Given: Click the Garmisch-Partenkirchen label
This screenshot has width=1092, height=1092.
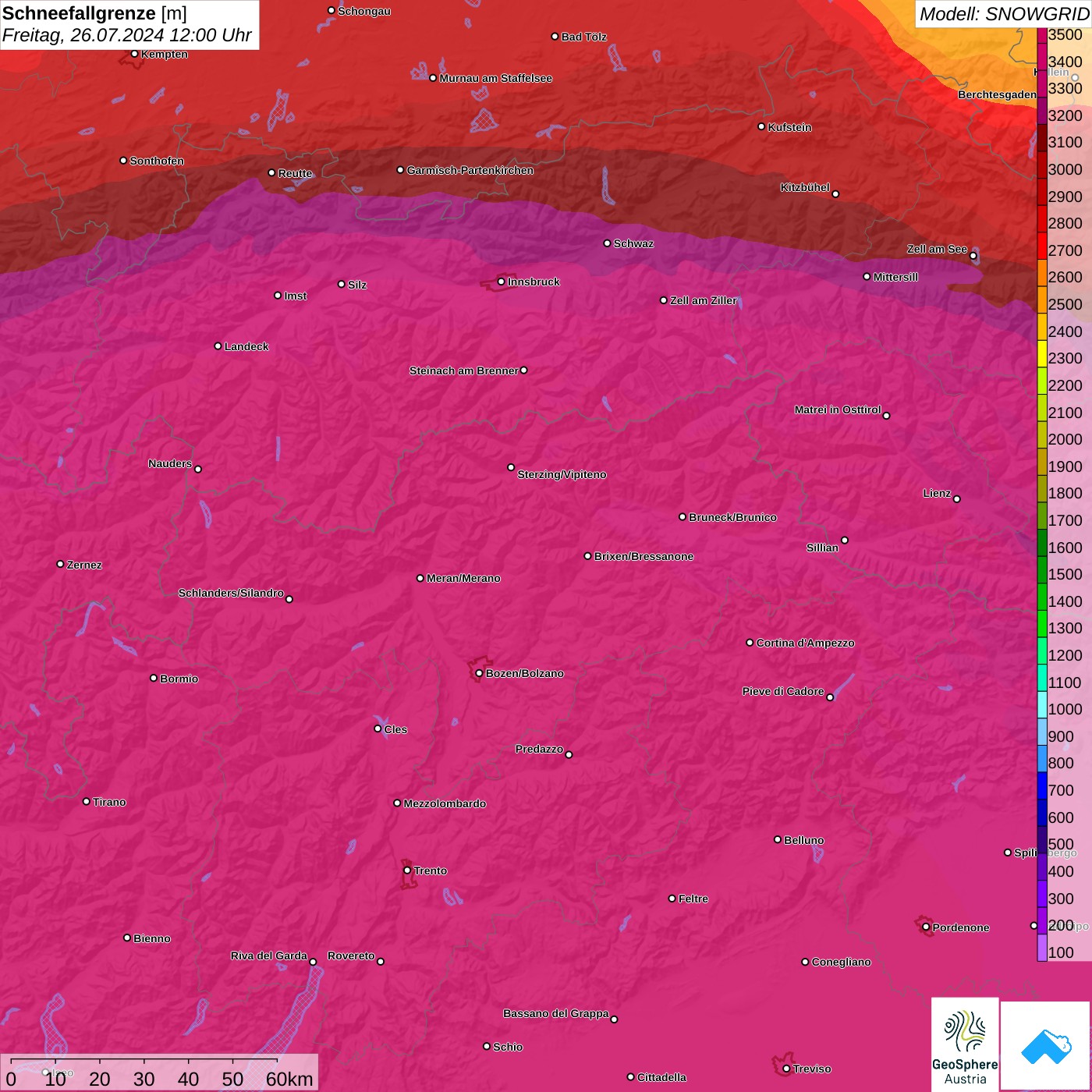Looking at the screenshot, I should tap(470, 170).
